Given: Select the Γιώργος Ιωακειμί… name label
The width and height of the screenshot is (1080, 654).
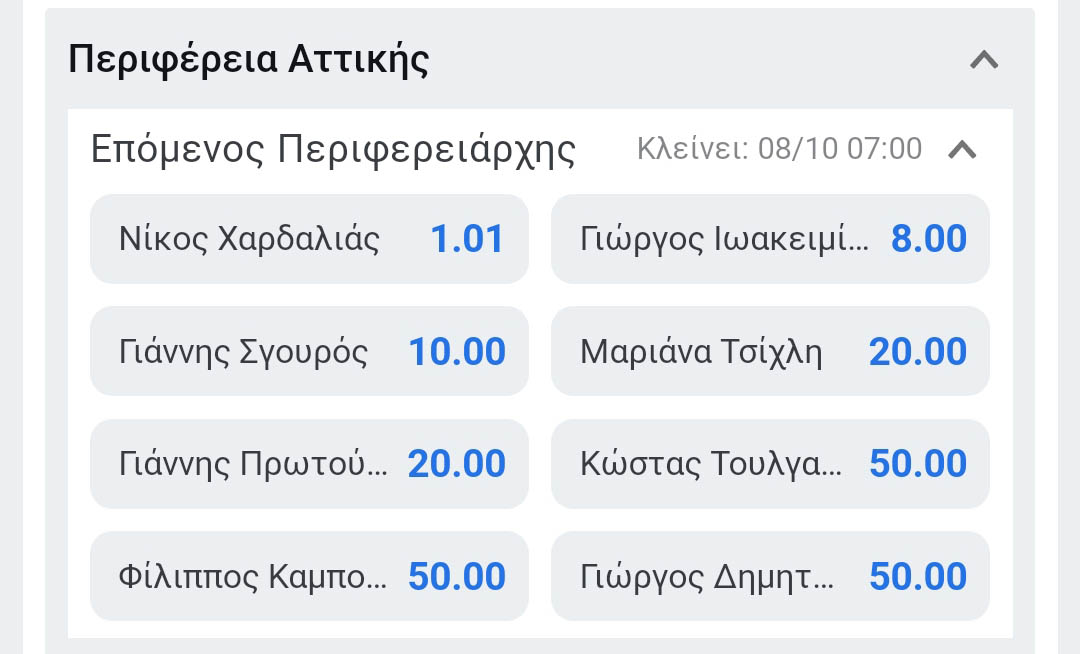Looking at the screenshot, I should [x=724, y=240].
